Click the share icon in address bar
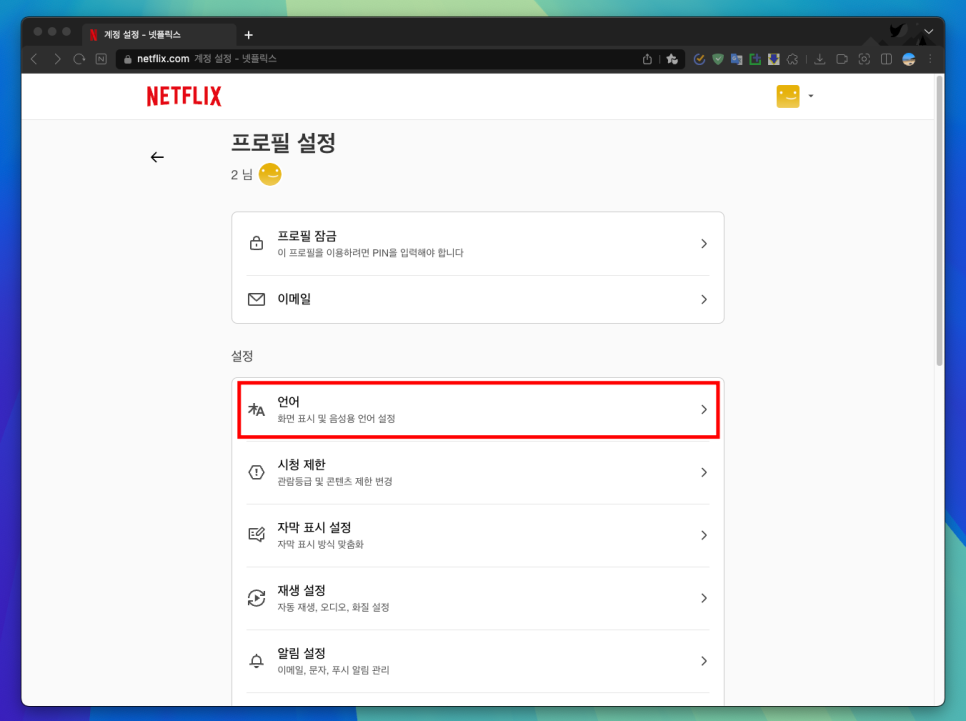The image size is (966, 721). pyautogui.click(x=647, y=59)
